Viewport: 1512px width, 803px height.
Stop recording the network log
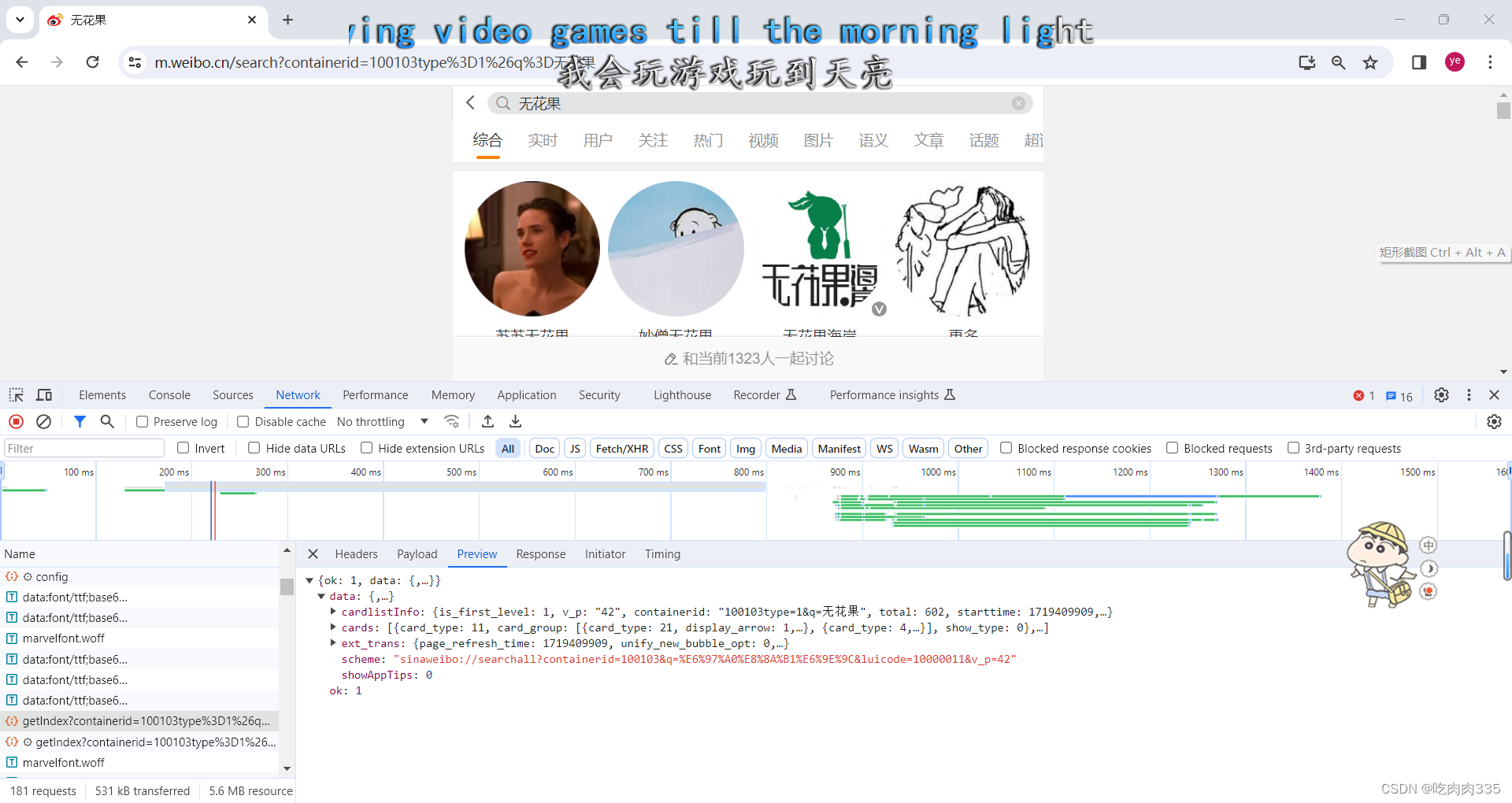[x=16, y=422]
